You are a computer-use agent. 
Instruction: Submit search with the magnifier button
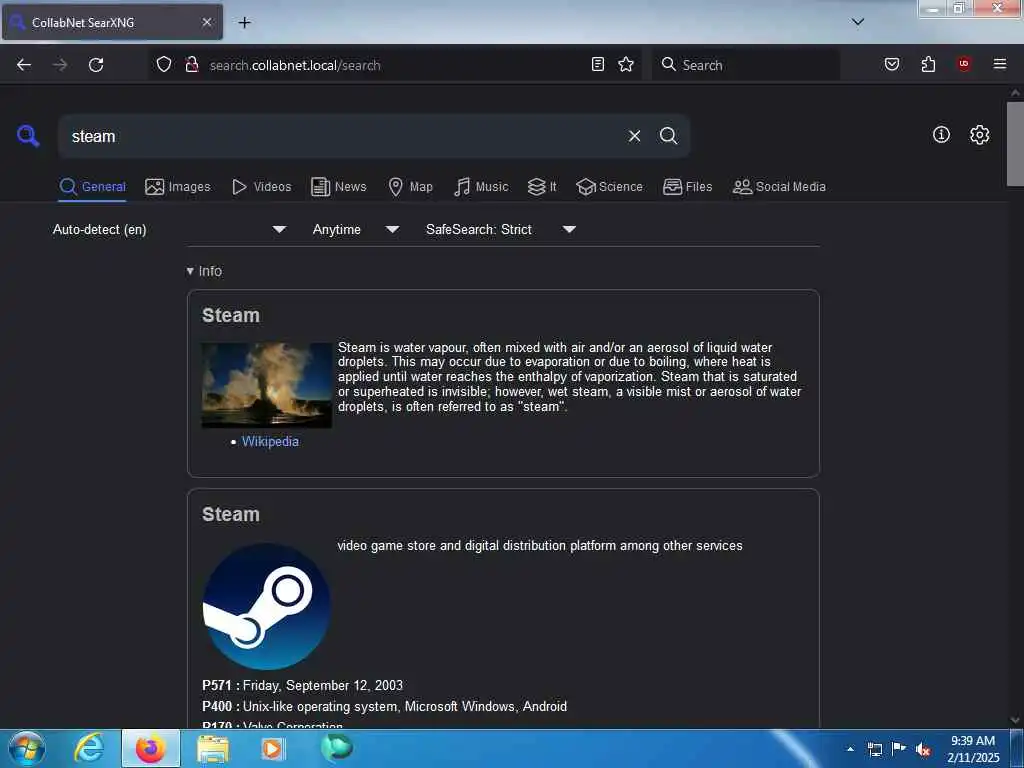pyautogui.click(x=668, y=136)
